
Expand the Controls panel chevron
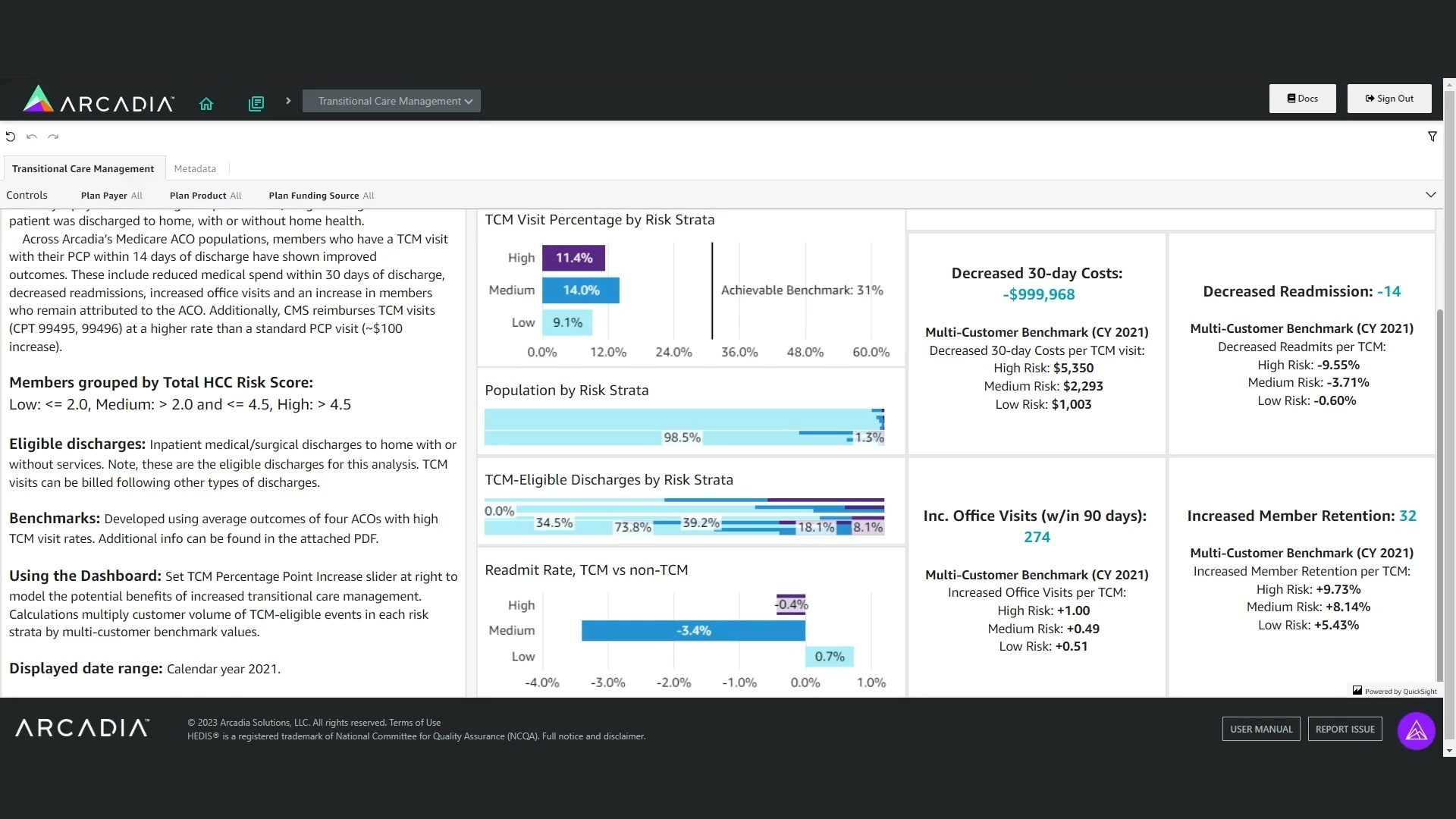pyautogui.click(x=1430, y=195)
